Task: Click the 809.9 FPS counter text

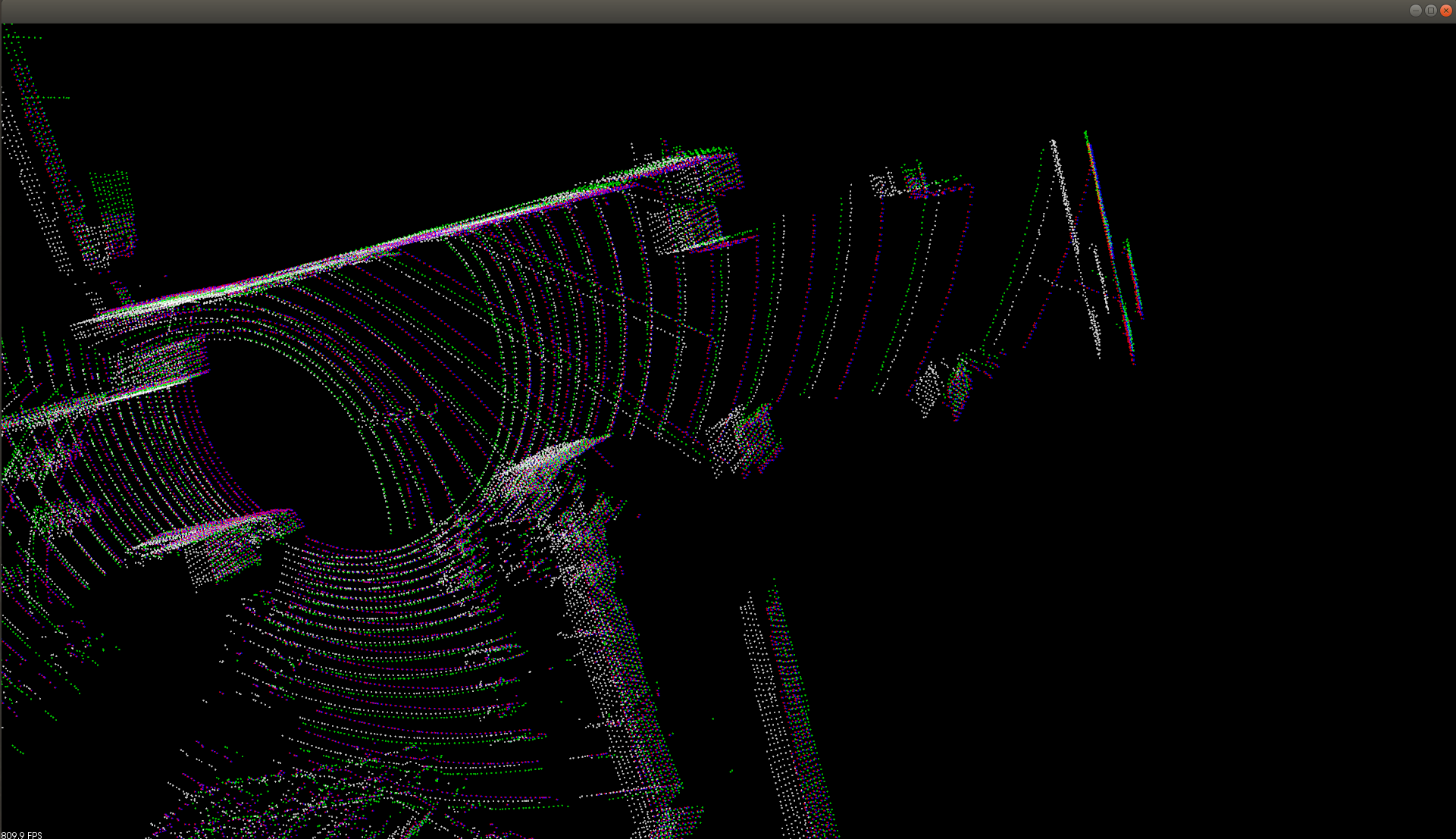Action: tap(21, 834)
